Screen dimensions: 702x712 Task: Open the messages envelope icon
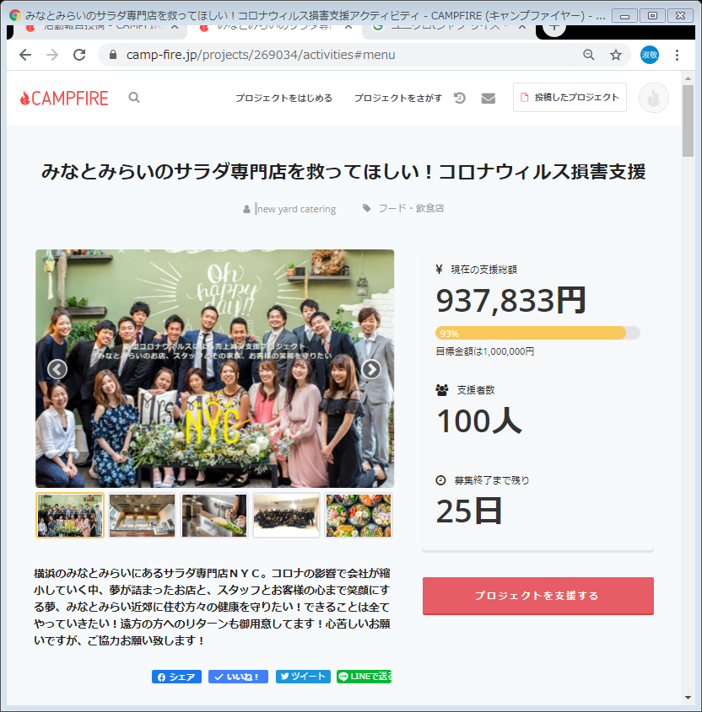(x=488, y=98)
